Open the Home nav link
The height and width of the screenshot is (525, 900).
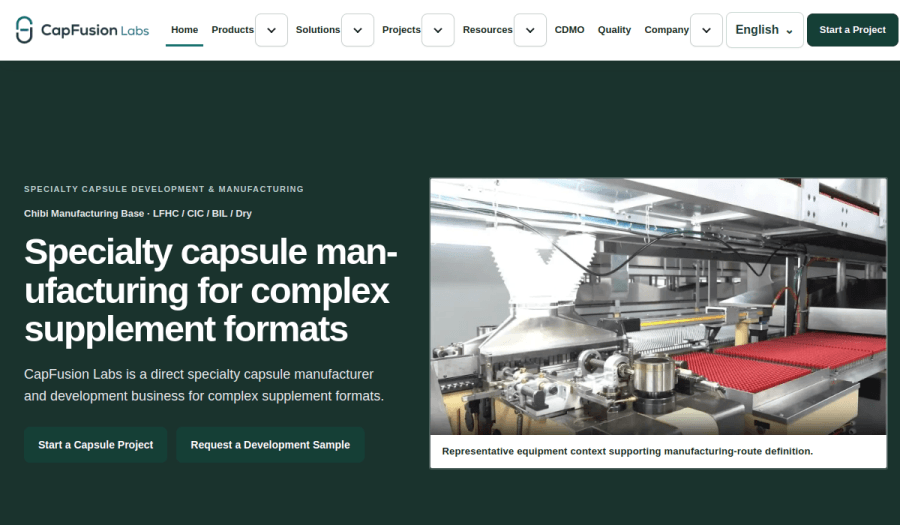(184, 30)
